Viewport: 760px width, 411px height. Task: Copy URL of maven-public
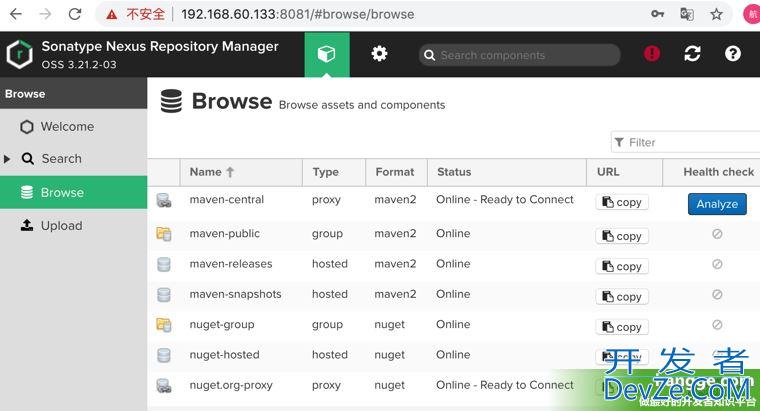point(622,236)
